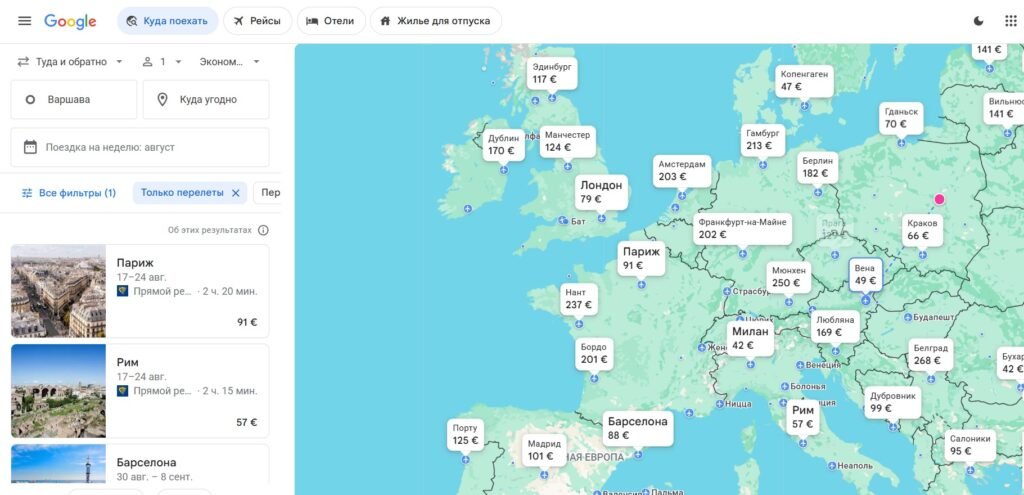Select Дубровник 99 € map label

(x=893, y=403)
